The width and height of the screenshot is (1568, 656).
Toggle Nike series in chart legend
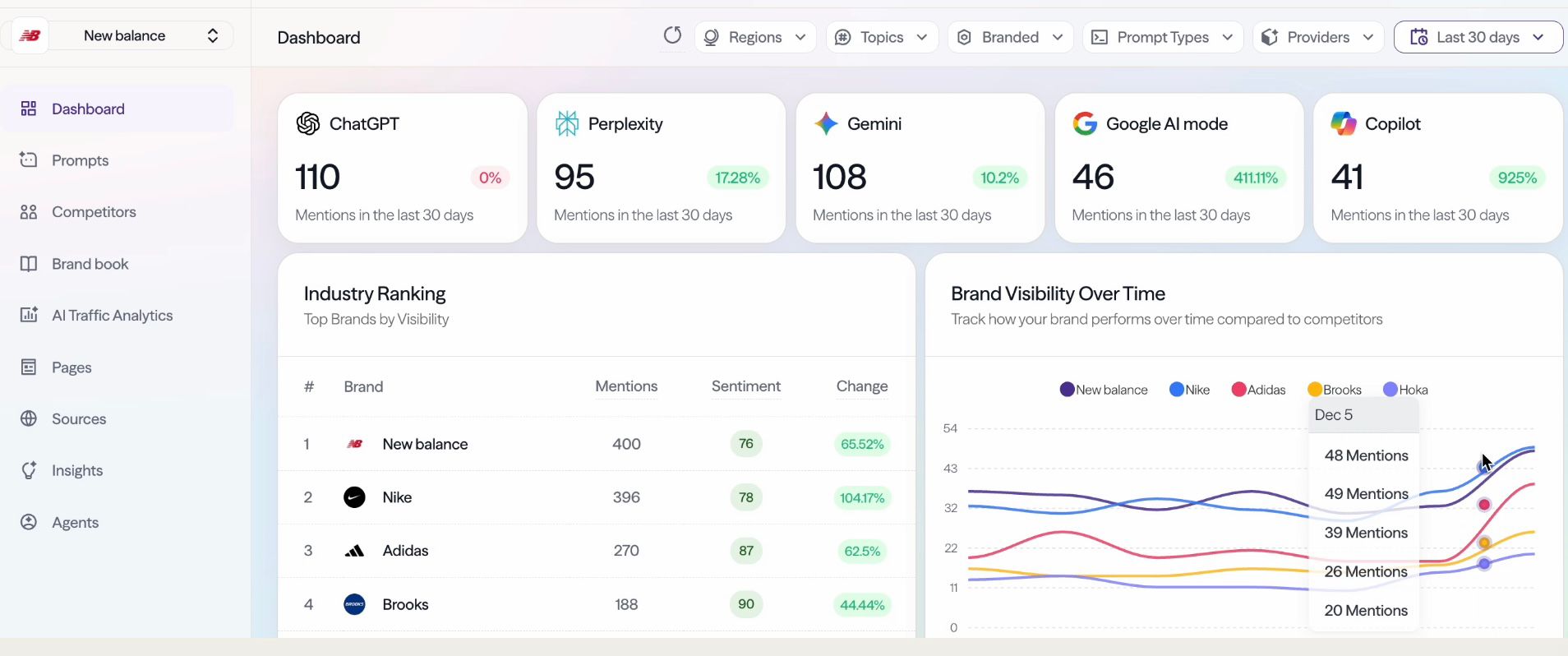[1189, 390]
